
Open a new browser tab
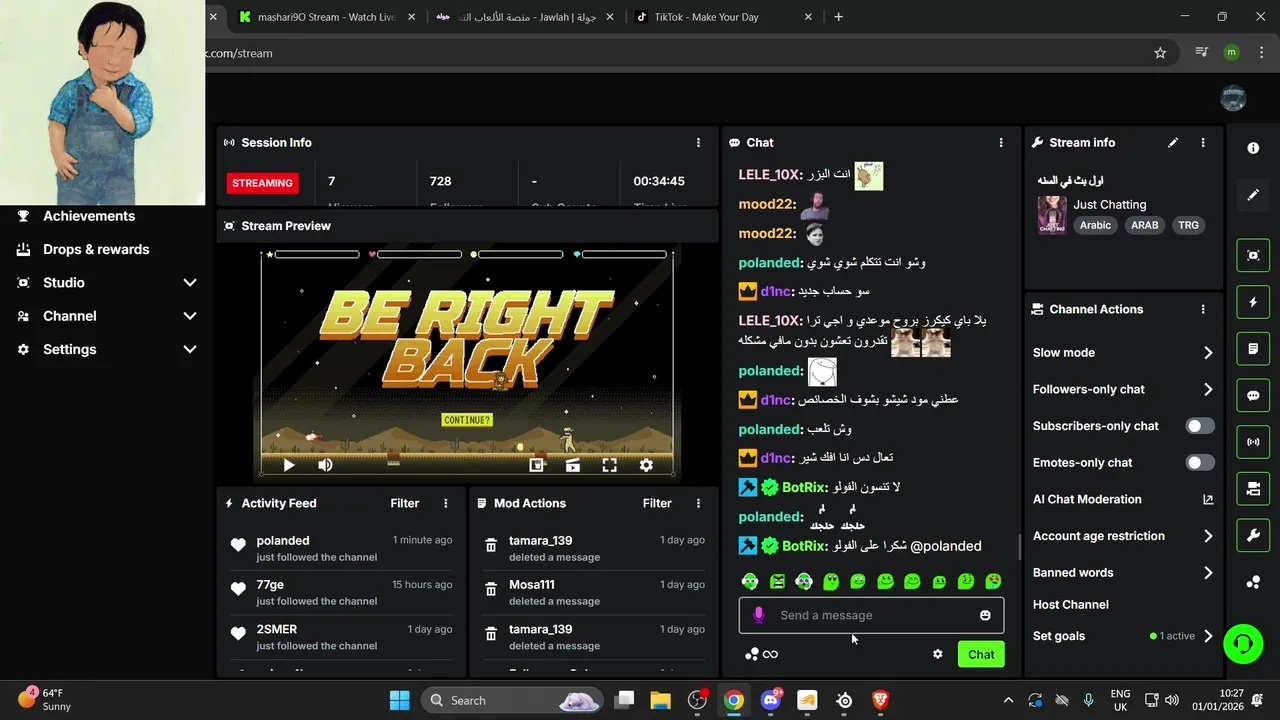point(838,17)
